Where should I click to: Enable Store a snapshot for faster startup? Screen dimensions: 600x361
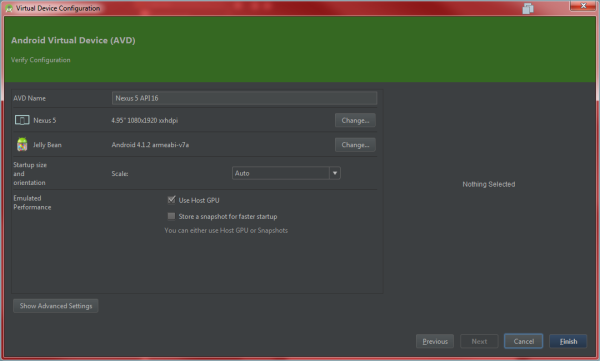tap(171, 216)
